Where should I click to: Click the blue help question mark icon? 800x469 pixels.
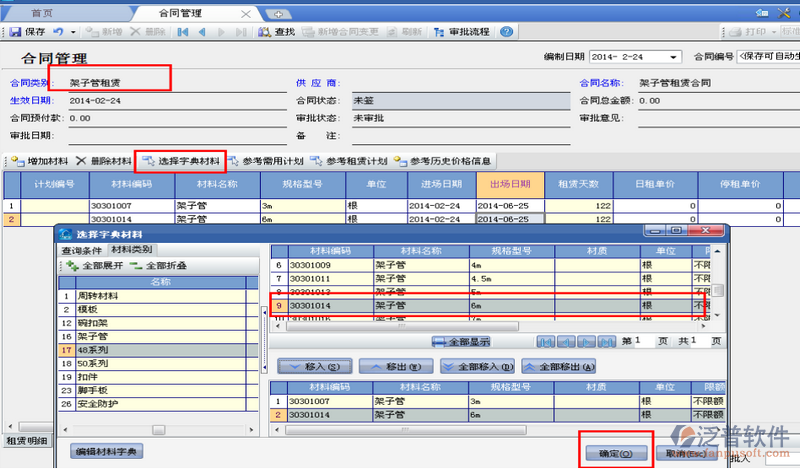507,32
